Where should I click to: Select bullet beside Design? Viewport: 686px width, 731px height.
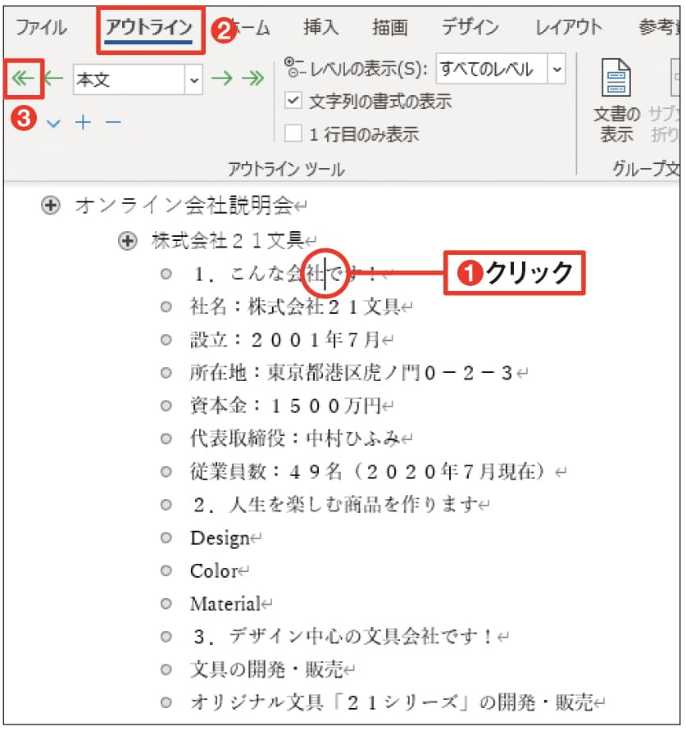click(x=166, y=538)
